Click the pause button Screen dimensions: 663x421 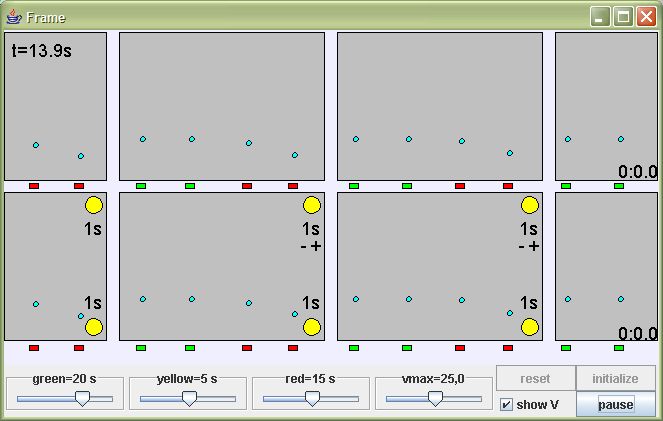[x=616, y=405]
